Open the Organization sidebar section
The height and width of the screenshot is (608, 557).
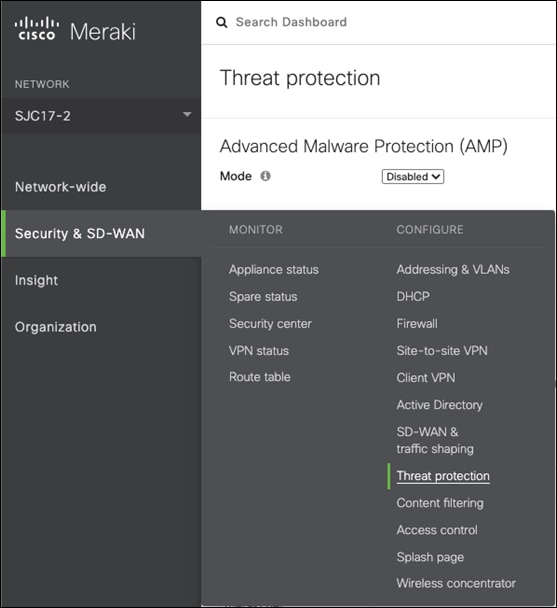(55, 327)
